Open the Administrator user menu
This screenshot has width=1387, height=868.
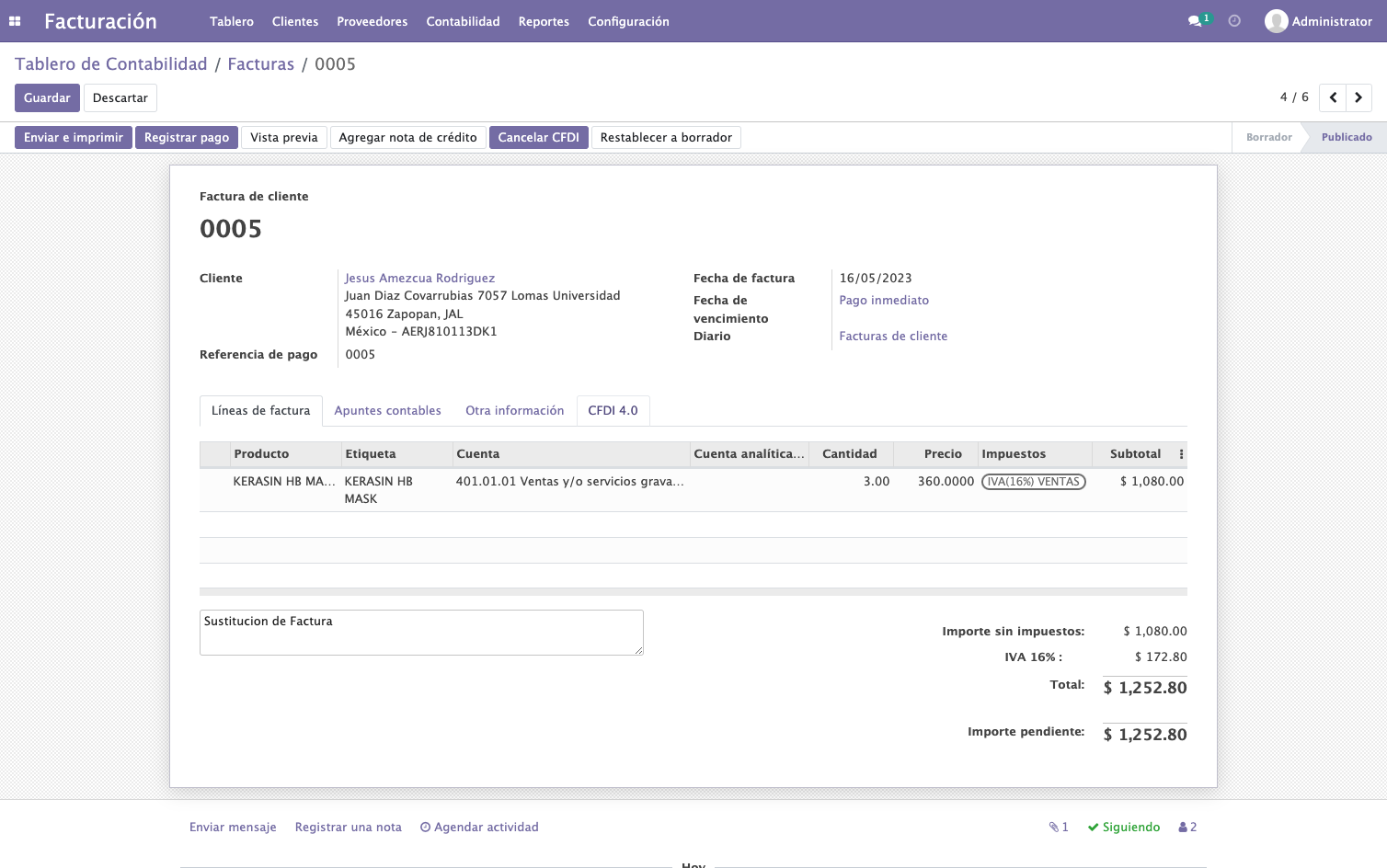point(1318,21)
